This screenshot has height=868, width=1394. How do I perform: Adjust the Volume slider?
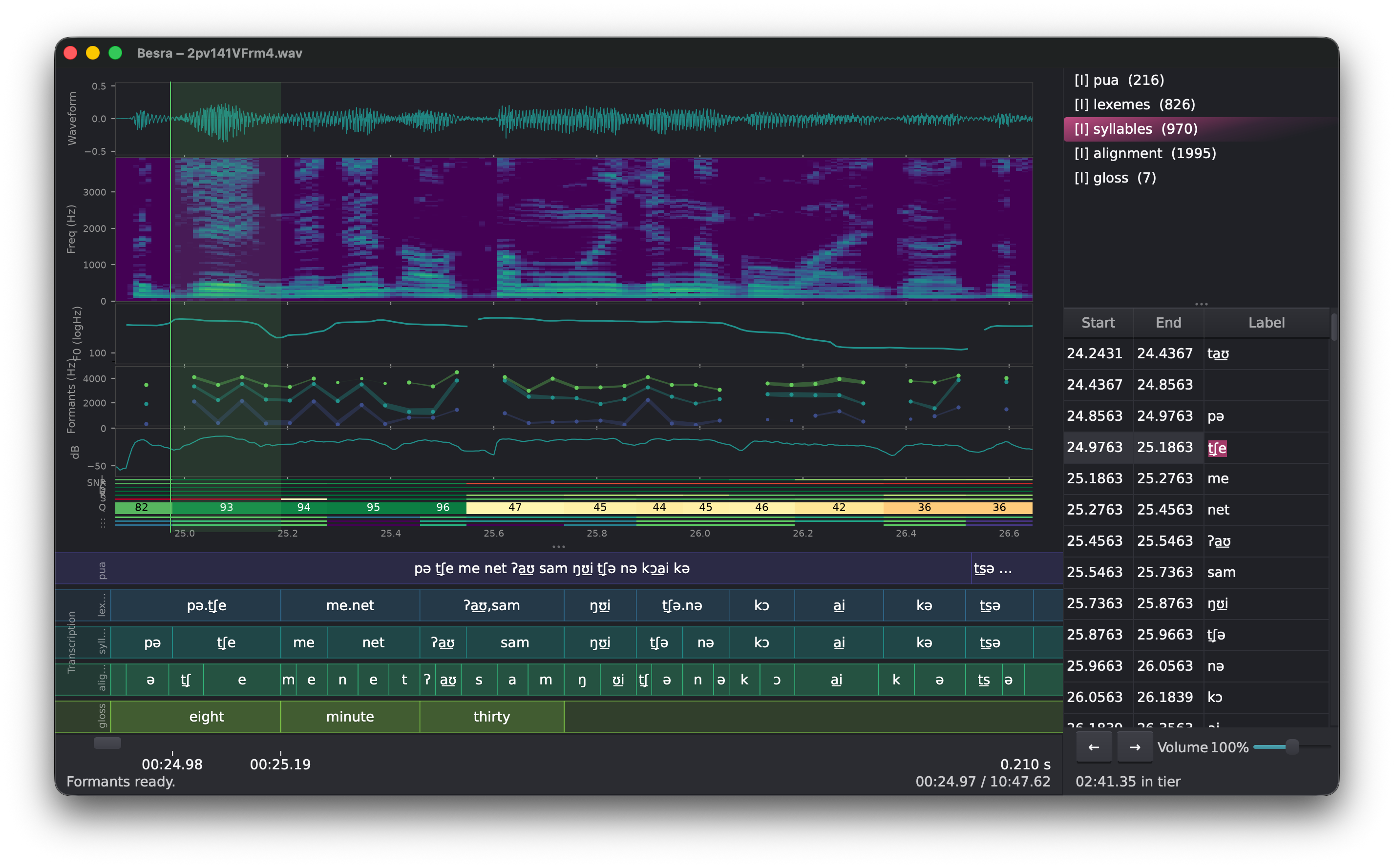[x=1291, y=747]
